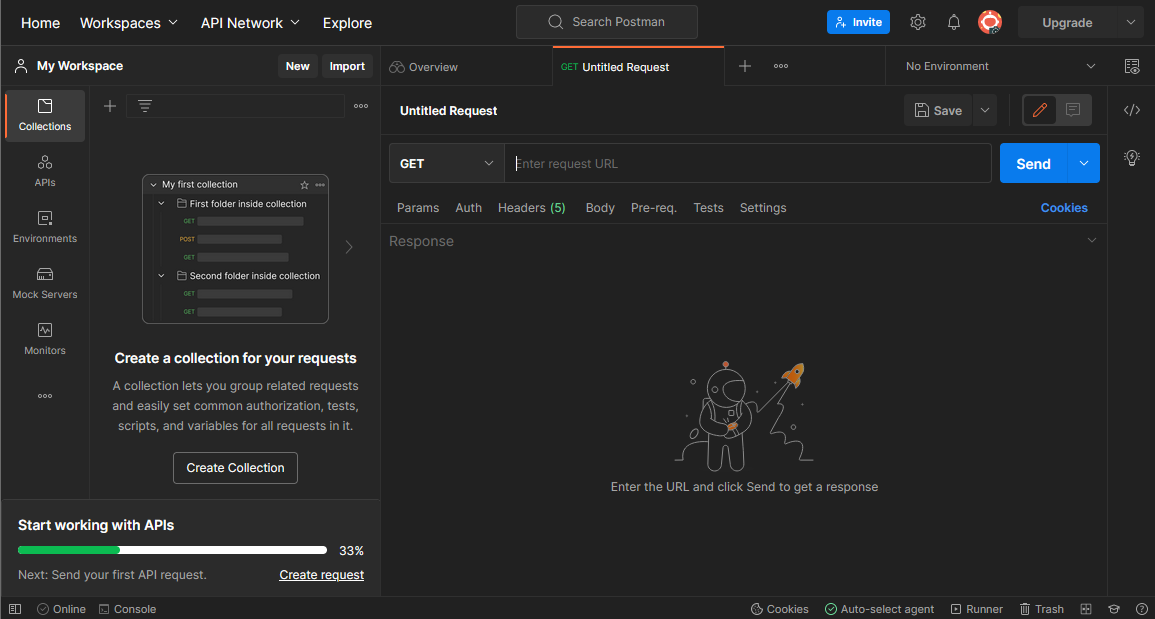The height and width of the screenshot is (619, 1155).
Task: Open the code snippet panel icon
Action: [x=1132, y=110]
